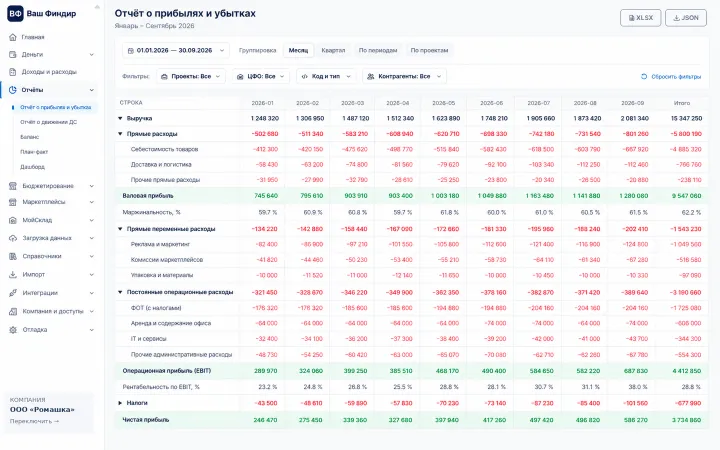Collapse the sidebar with the top arrow
Screen dimensions: 720x450
97,7
